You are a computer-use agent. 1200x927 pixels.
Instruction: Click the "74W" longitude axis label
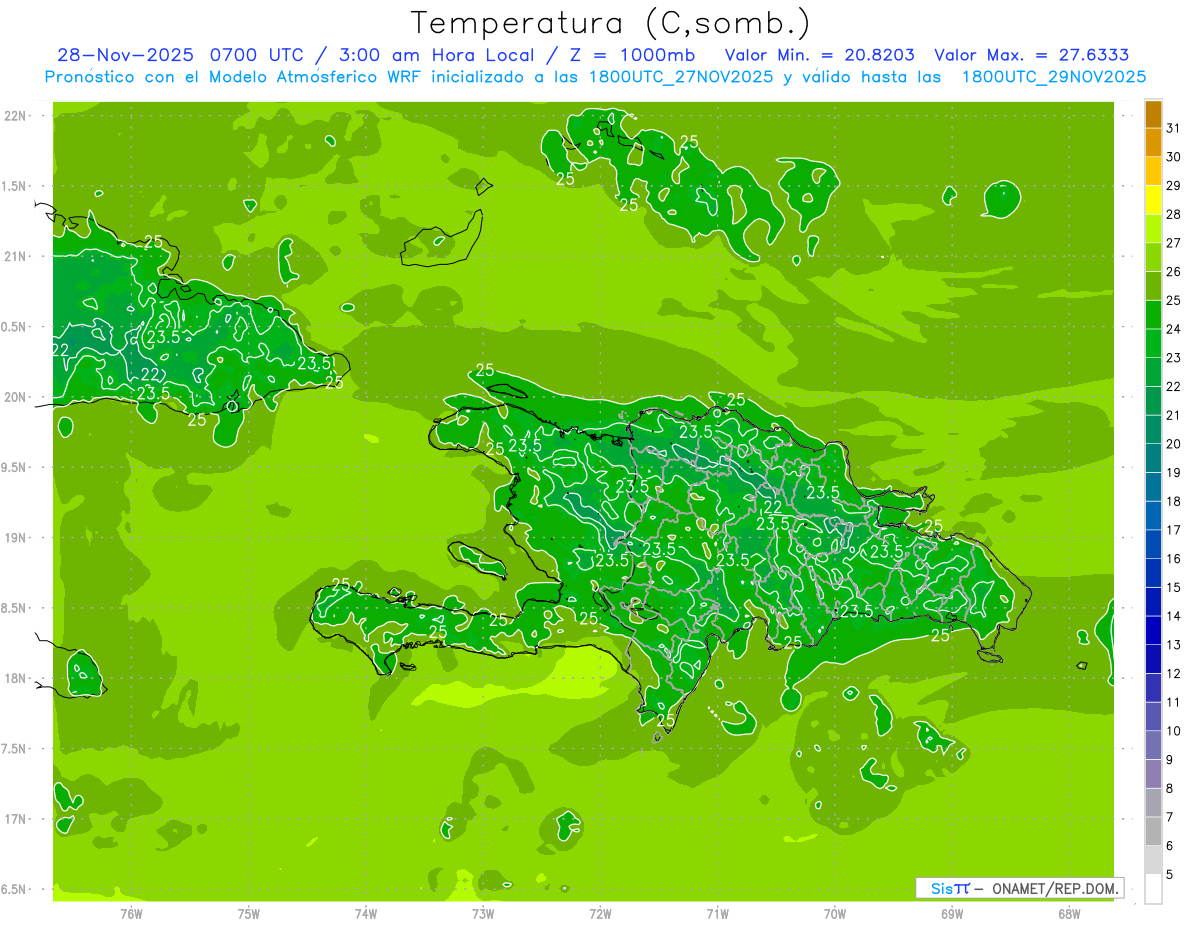click(366, 913)
